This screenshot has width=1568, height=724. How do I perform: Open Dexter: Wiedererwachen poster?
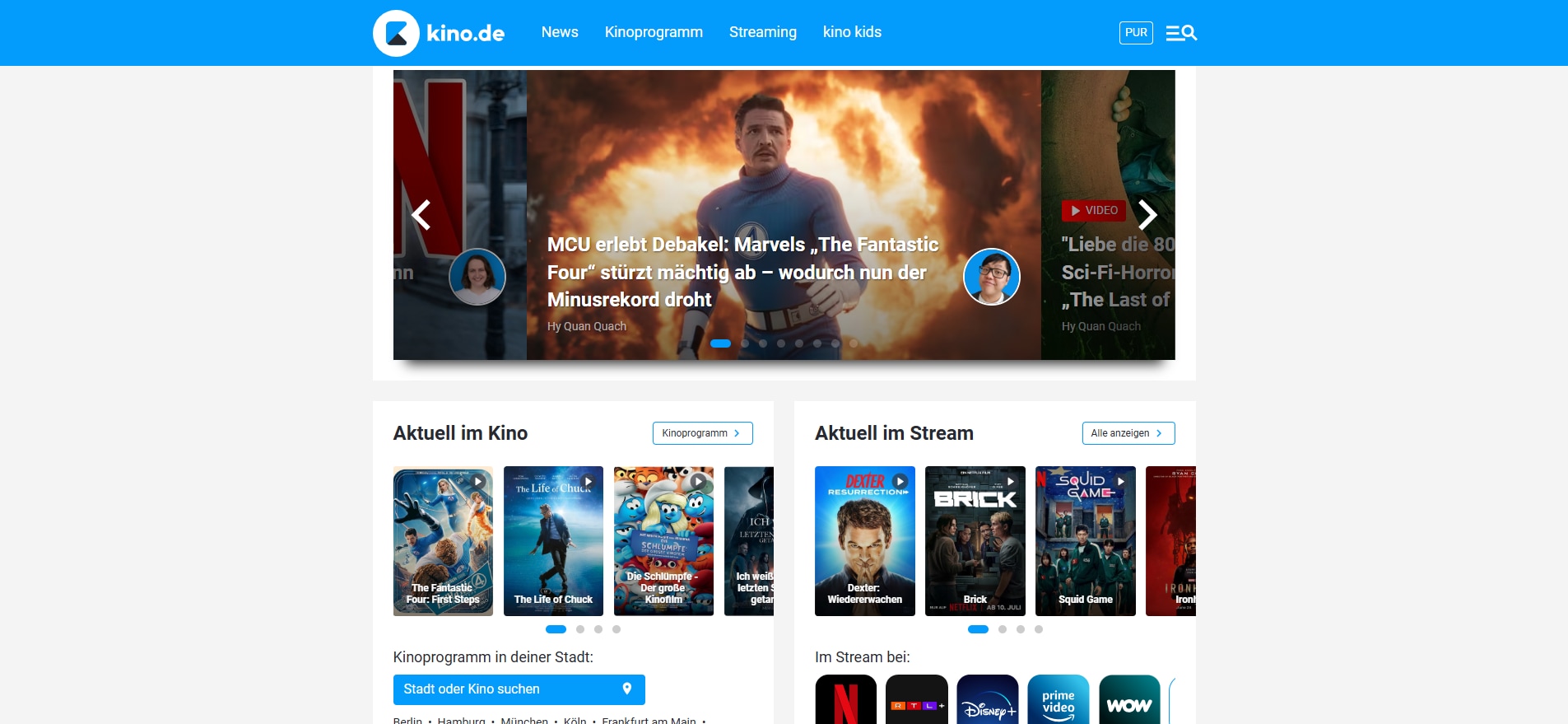point(865,541)
